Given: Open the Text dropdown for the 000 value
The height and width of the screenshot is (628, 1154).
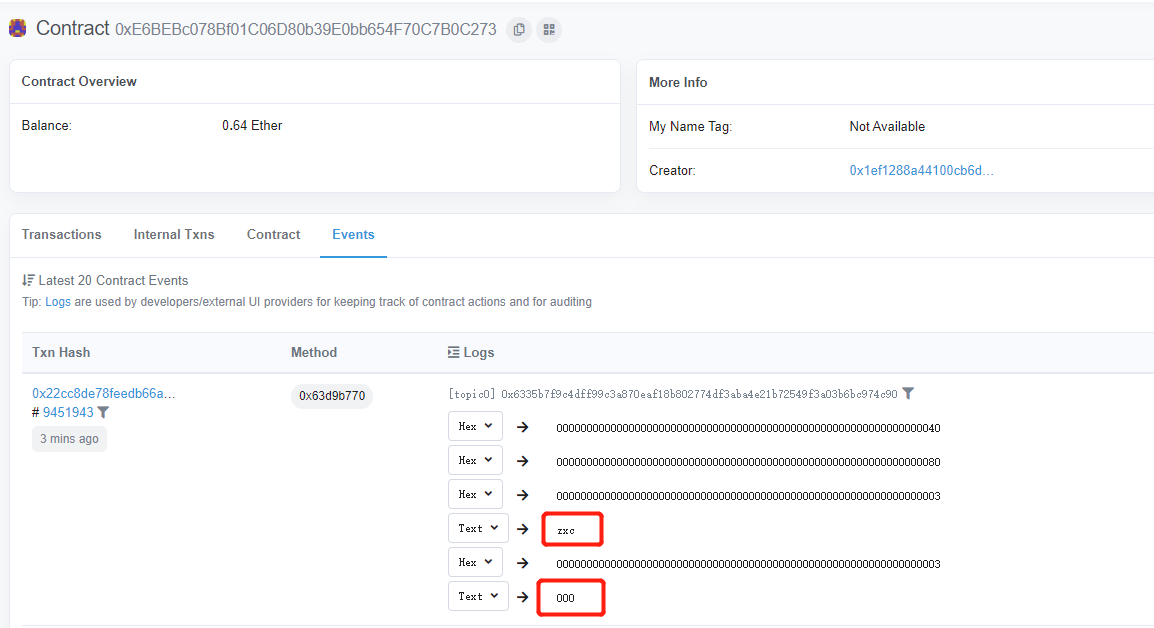Looking at the screenshot, I should pyautogui.click(x=478, y=596).
